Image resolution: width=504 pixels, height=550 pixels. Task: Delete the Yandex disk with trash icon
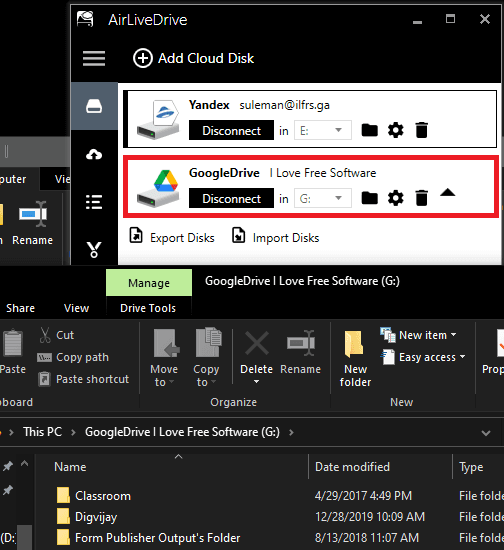click(422, 130)
